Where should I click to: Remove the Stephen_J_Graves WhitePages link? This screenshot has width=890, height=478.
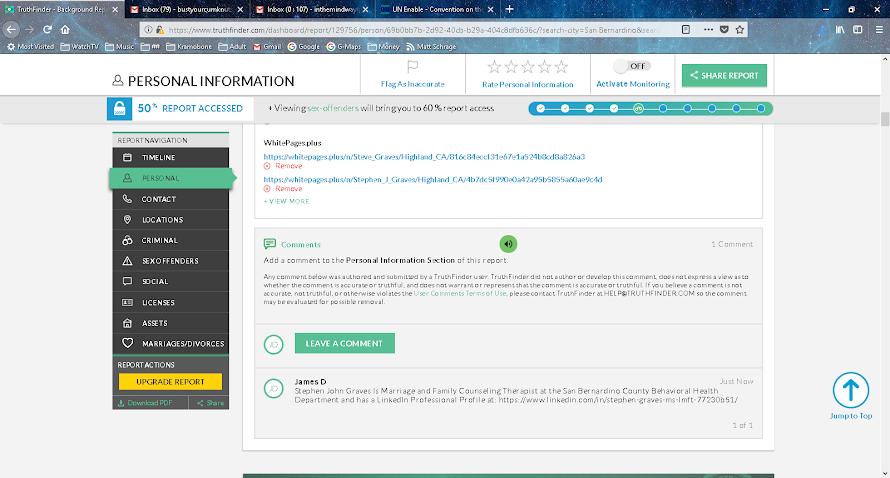[283, 188]
